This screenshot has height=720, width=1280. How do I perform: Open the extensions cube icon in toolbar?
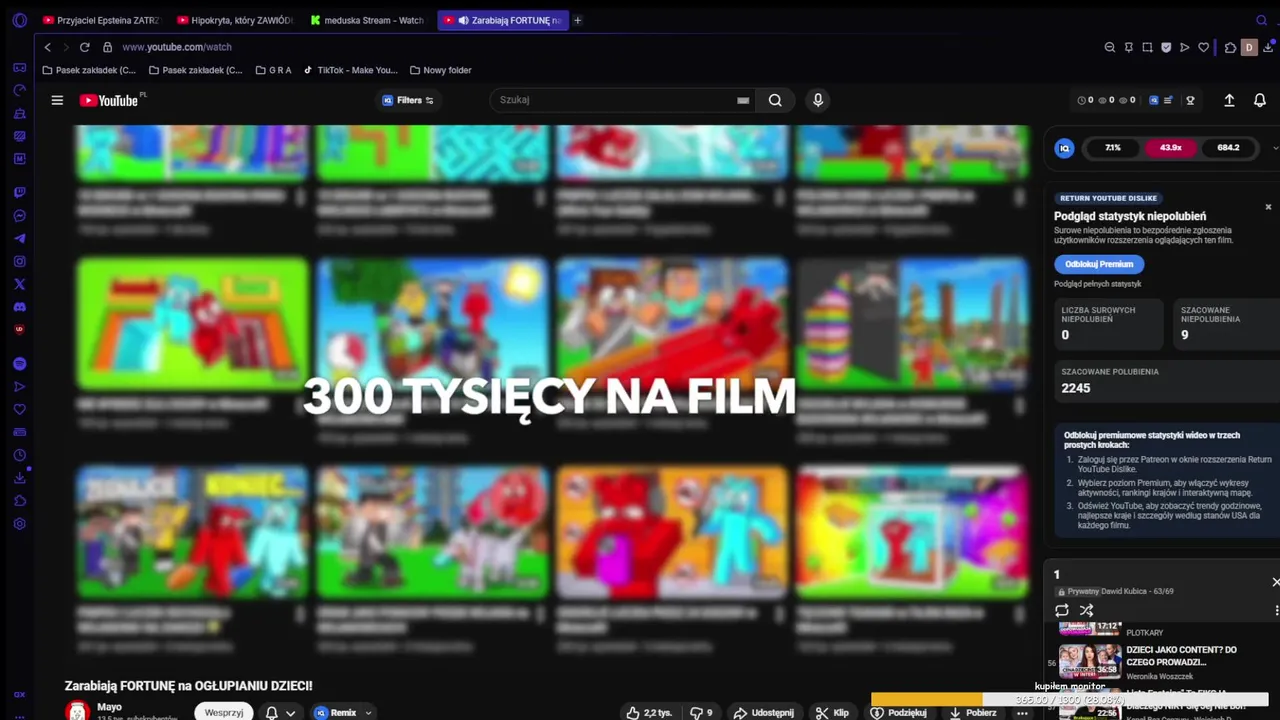[x=1230, y=47]
